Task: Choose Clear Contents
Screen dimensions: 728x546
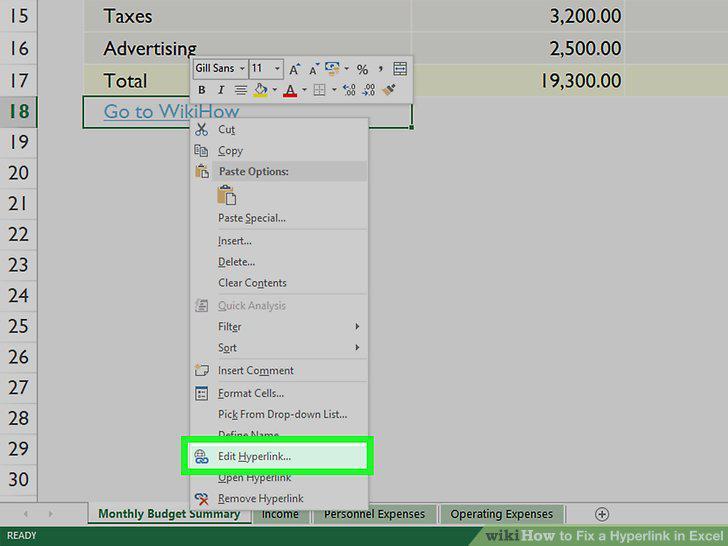Action: (280, 283)
